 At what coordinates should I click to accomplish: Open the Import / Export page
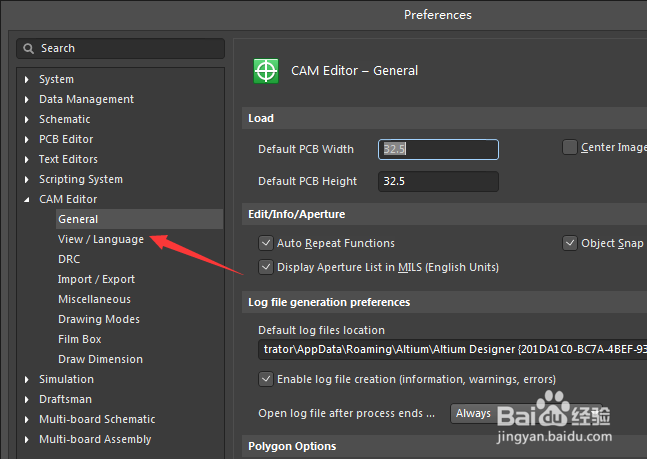[x=96, y=279]
